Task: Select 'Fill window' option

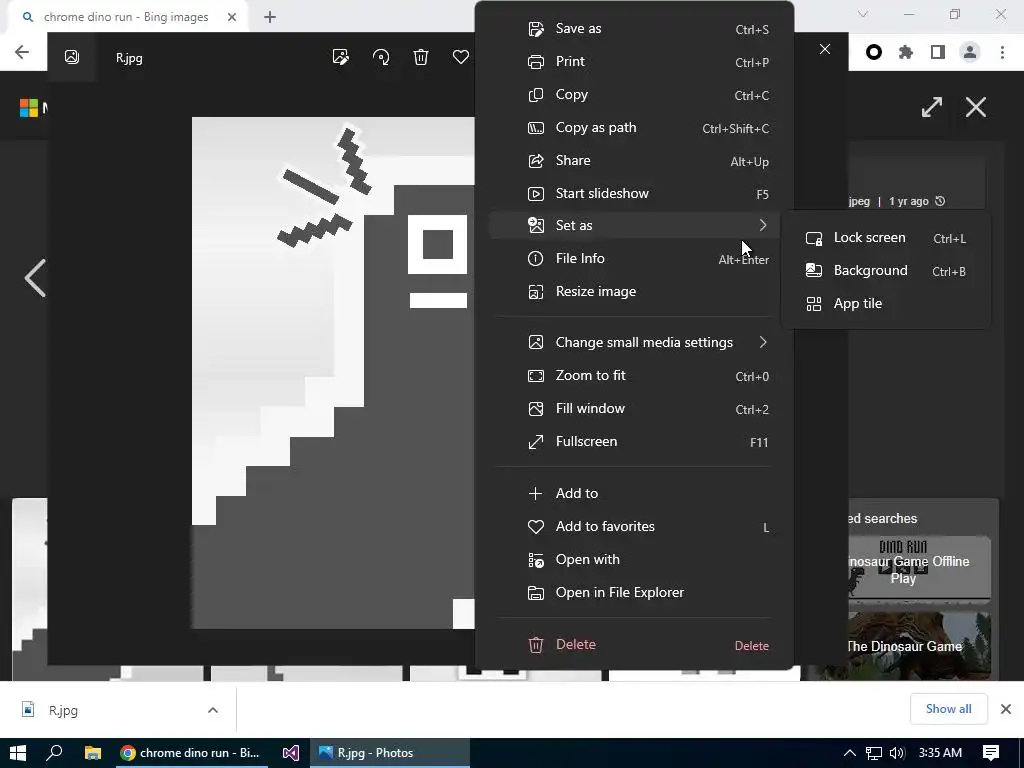Action: point(634,409)
